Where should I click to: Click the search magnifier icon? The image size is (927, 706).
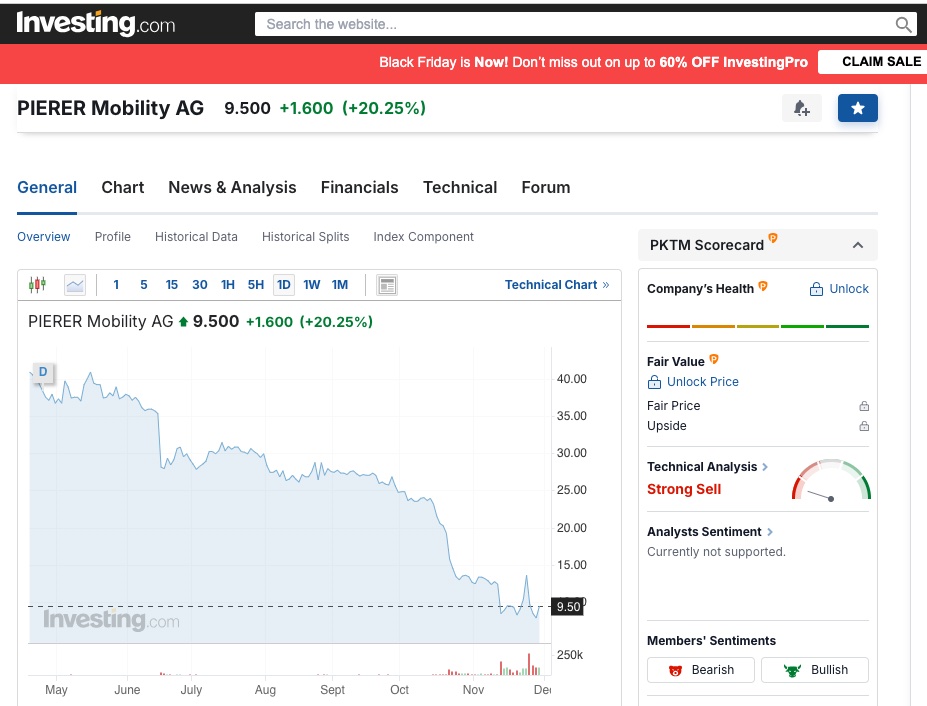click(x=903, y=24)
